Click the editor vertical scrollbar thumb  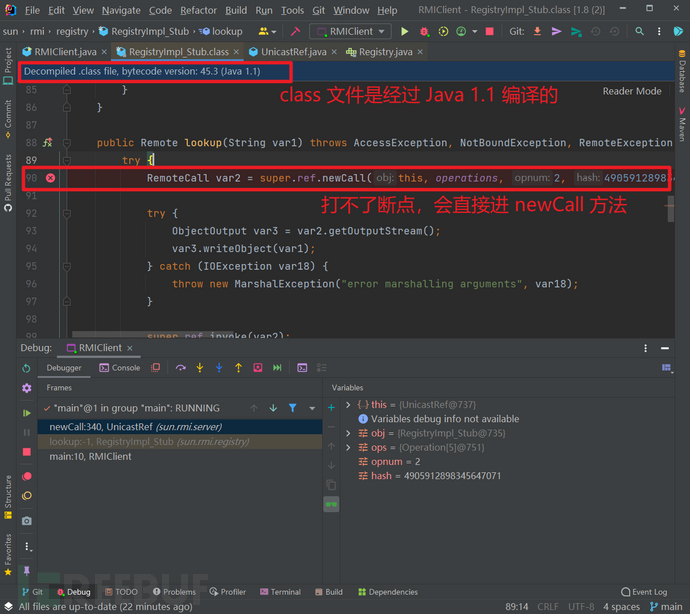[671, 209]
